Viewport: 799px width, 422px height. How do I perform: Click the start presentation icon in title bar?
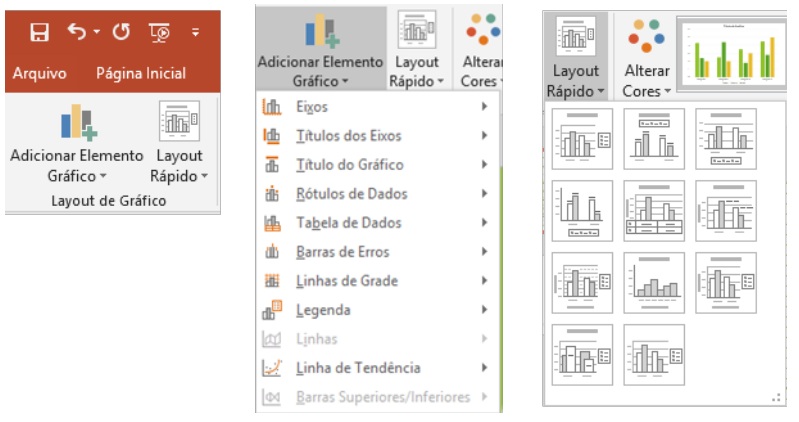point(158,32)
